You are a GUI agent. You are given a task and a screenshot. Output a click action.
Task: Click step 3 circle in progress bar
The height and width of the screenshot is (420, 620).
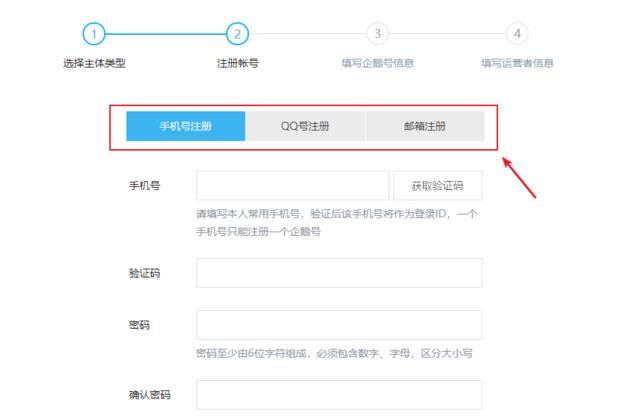(x=378, y=34)
